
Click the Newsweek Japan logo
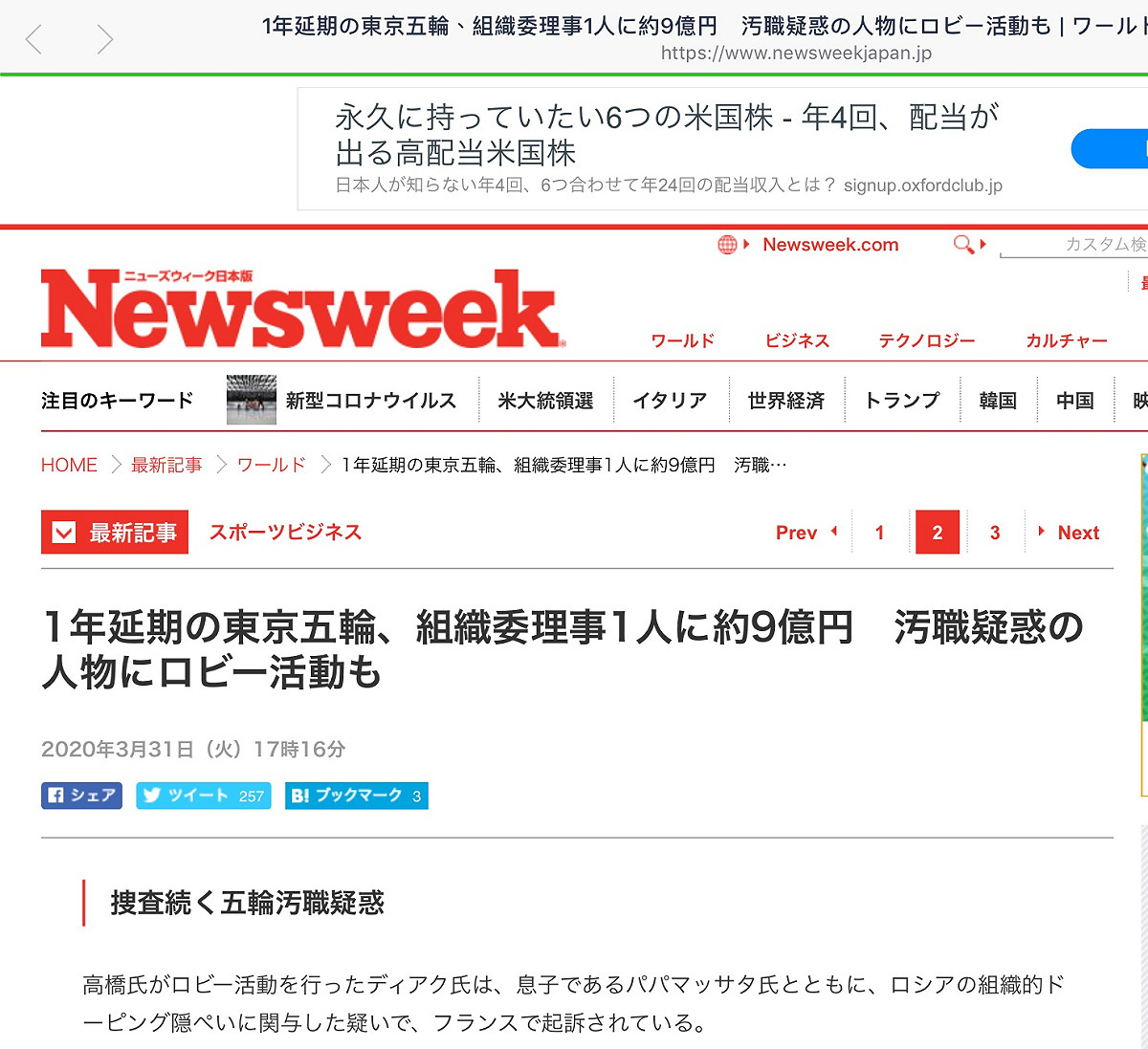[302, 309]
